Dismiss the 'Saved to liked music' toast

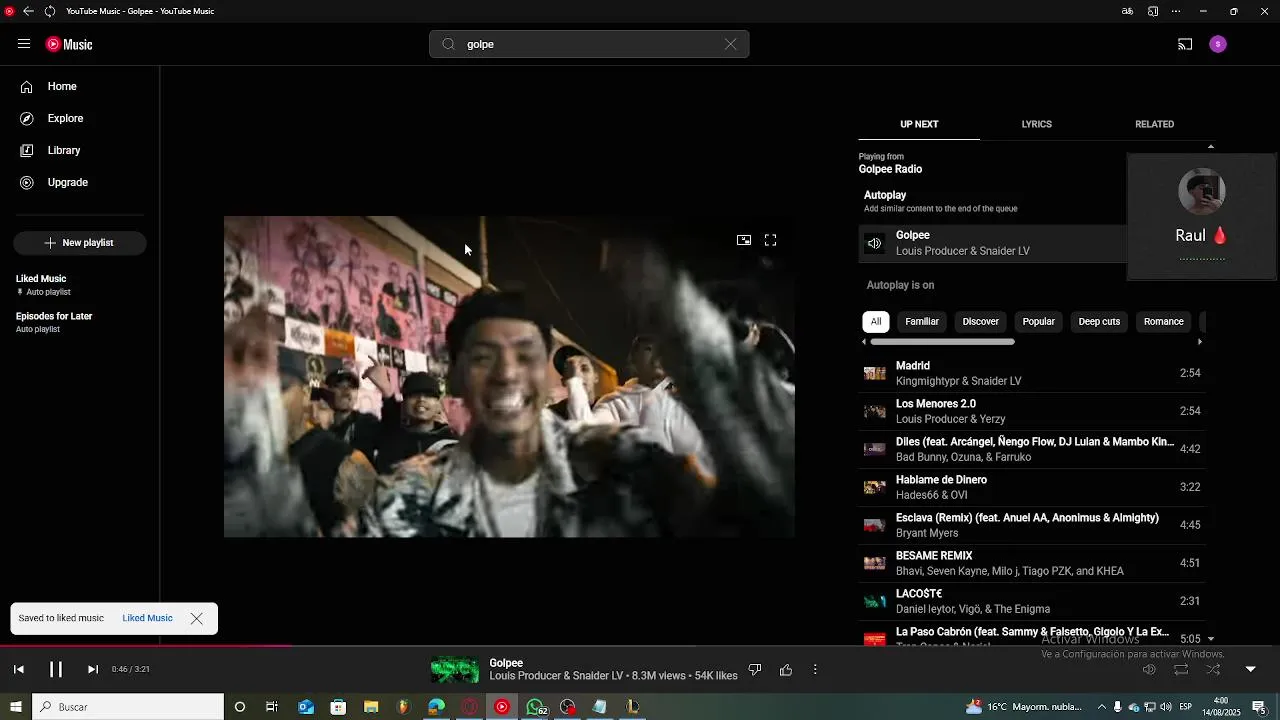tap(197, 618)
